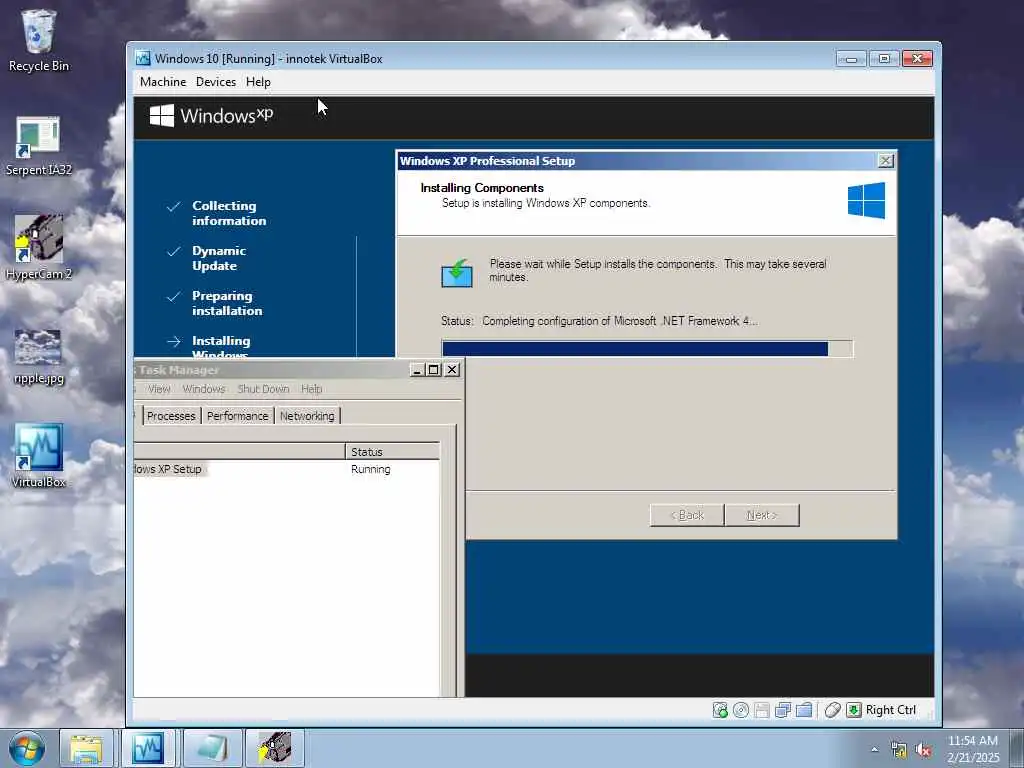Image resolution: width=1024 pixels, height=768 pixels.
Task: Select the Windows XP Setup task row
Action: 286,469
